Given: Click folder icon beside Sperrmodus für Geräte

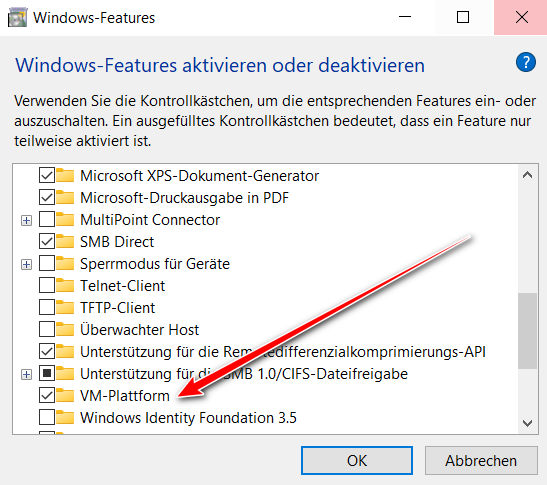Looking at the screenshot, I should [x=65, y=263].
